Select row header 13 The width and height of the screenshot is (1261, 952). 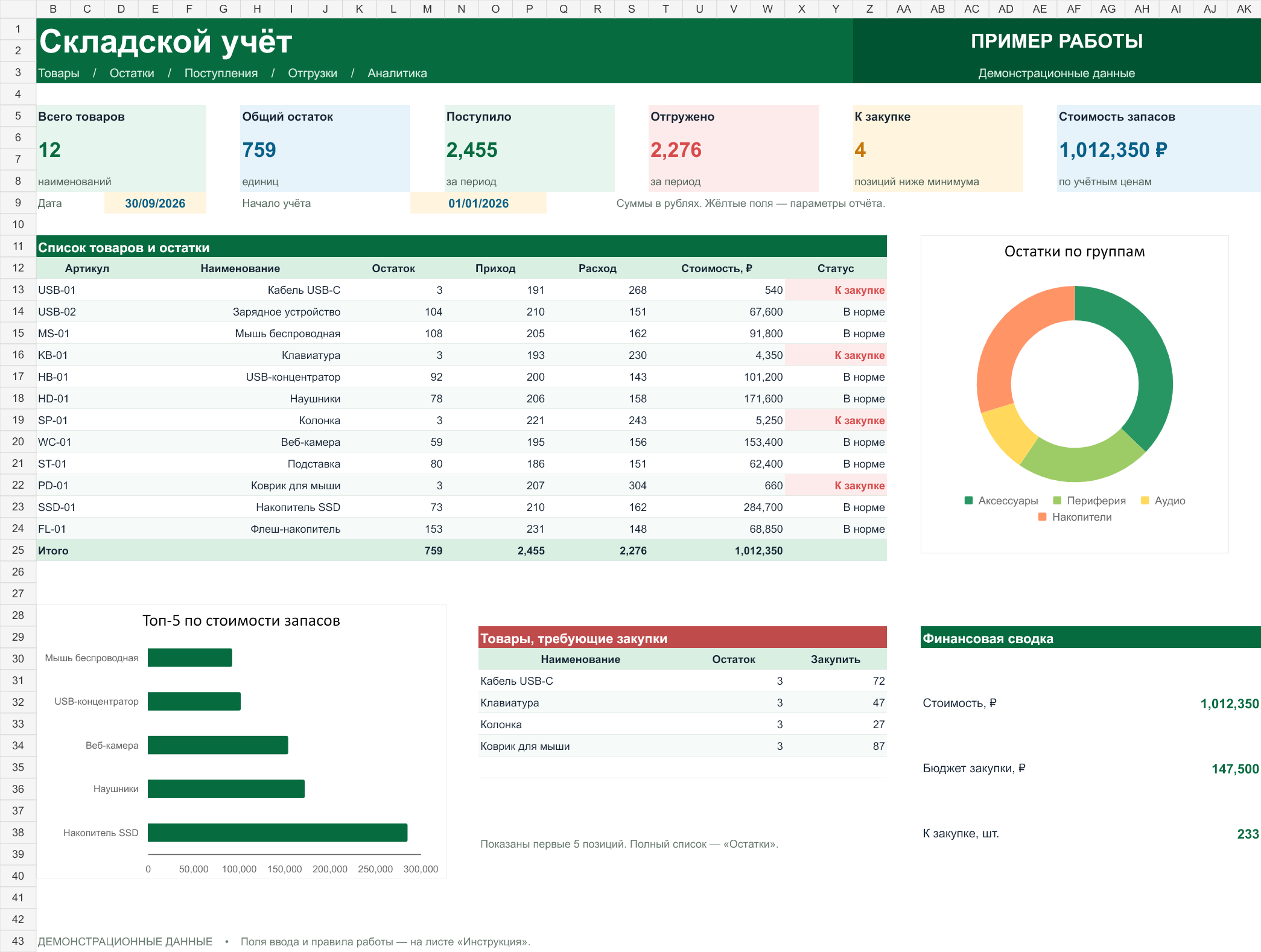(18, 290)
